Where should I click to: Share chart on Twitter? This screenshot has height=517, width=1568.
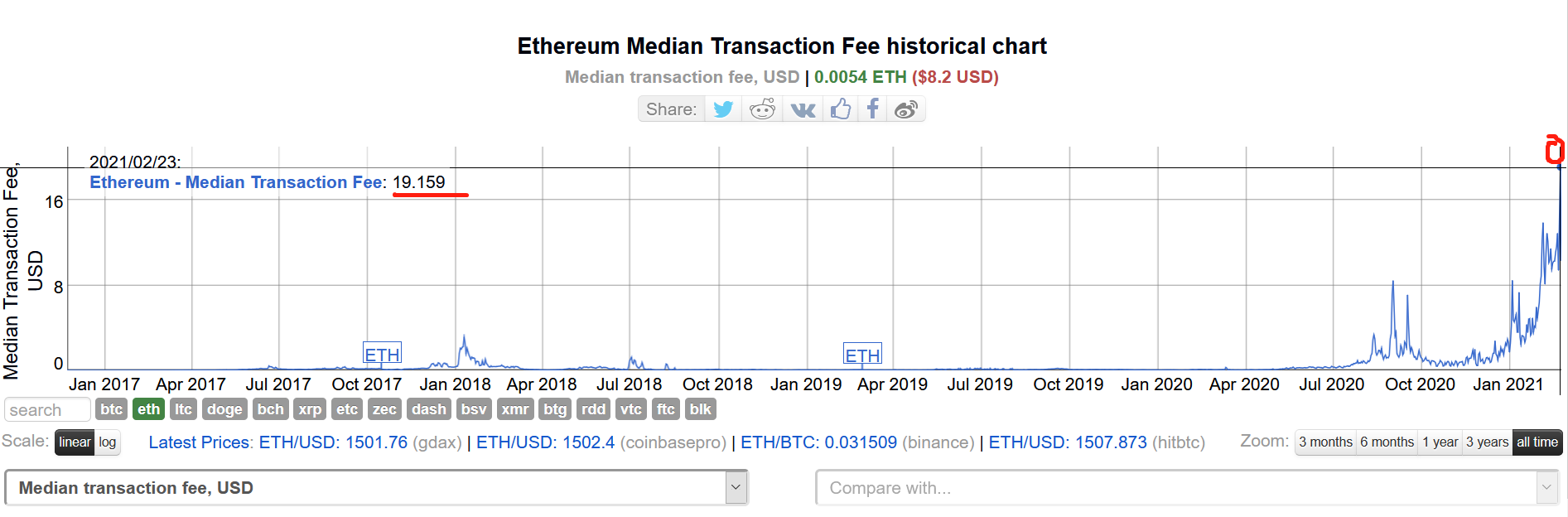[723, 109]
